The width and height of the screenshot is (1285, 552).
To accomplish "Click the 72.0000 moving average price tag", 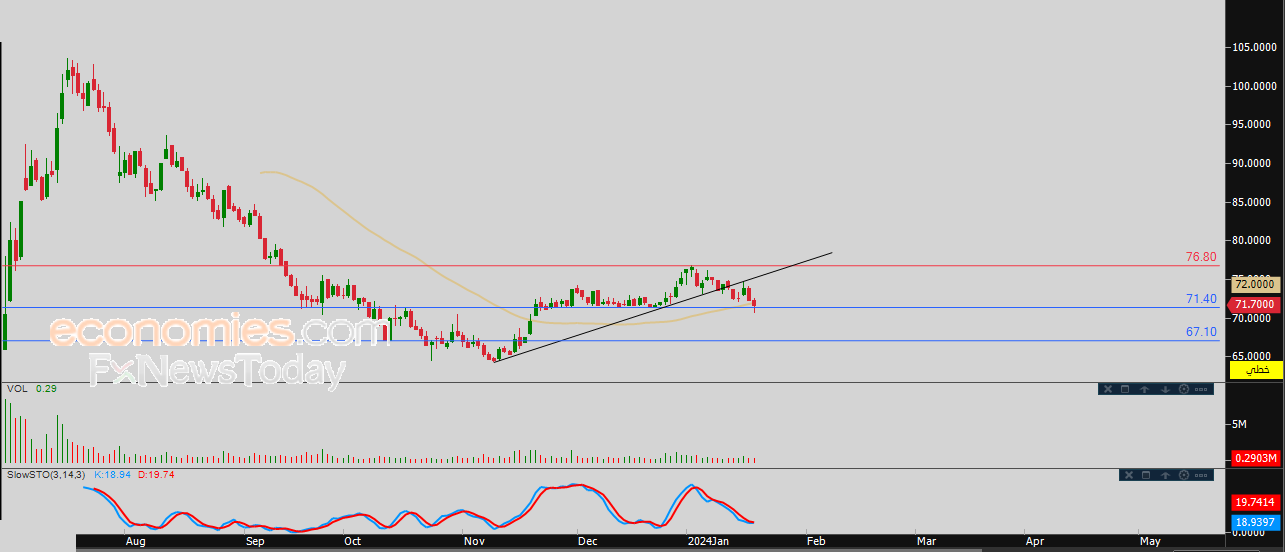I will point(1256,284).
